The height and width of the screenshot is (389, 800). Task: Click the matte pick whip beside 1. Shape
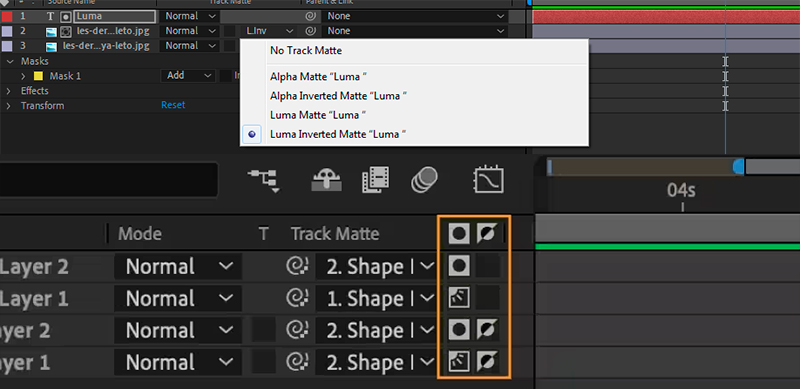[297, 299]
